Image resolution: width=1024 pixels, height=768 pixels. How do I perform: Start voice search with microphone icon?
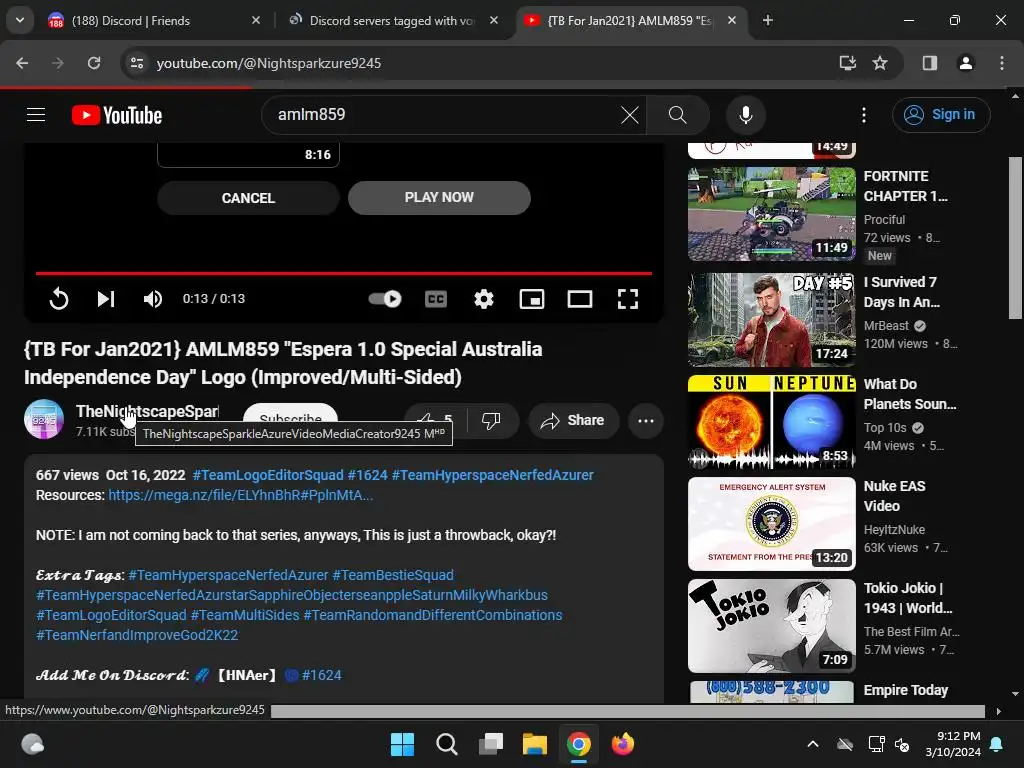745,115
